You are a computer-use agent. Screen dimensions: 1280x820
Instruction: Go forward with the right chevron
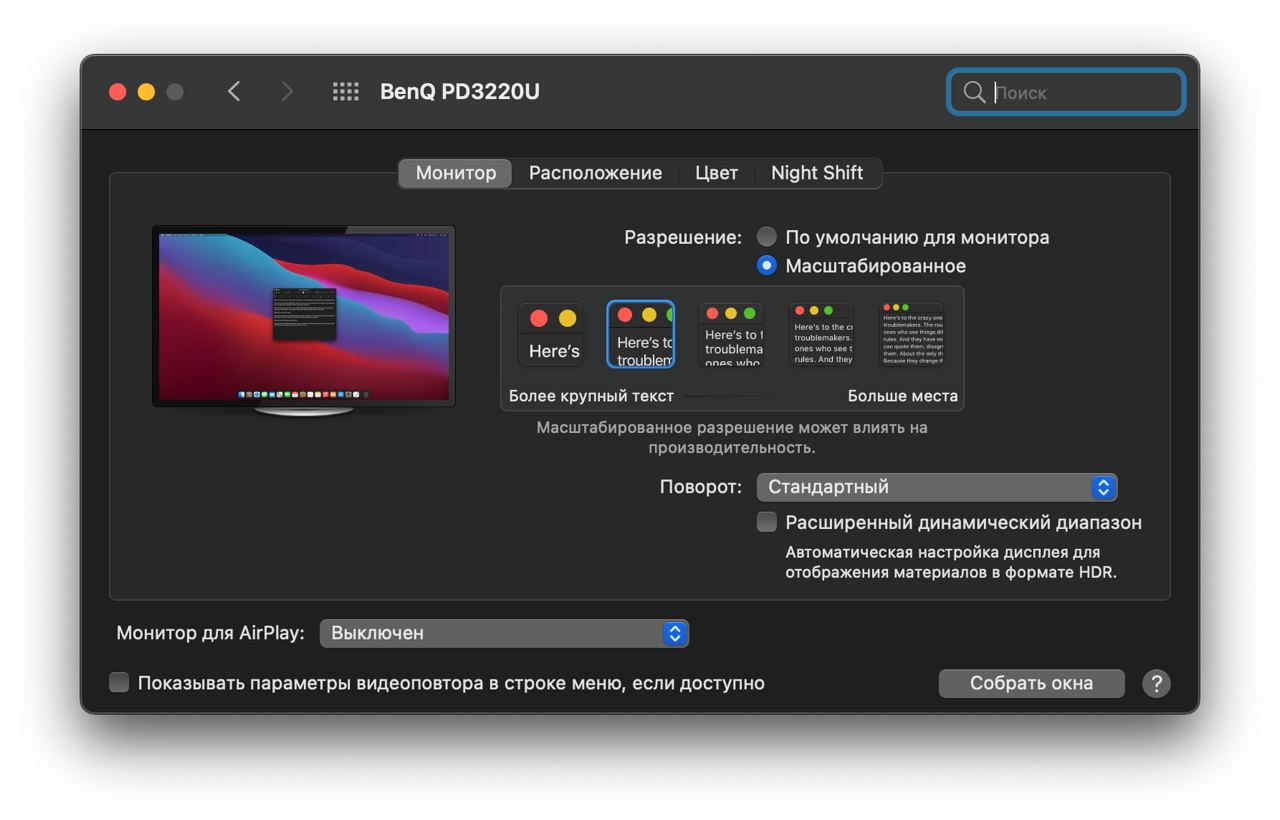[287, 92]
